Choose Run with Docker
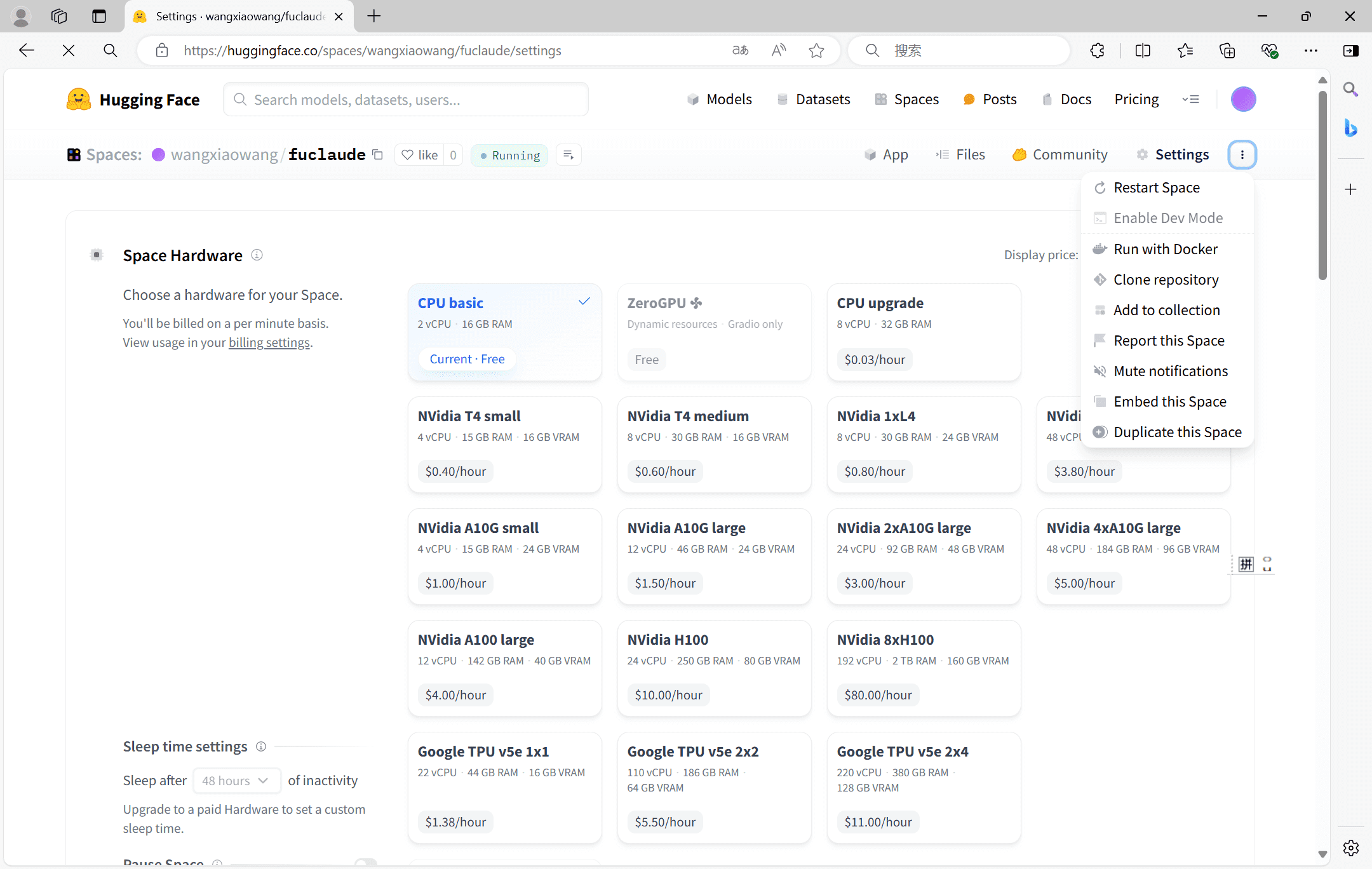 (x=1167, y=249)
